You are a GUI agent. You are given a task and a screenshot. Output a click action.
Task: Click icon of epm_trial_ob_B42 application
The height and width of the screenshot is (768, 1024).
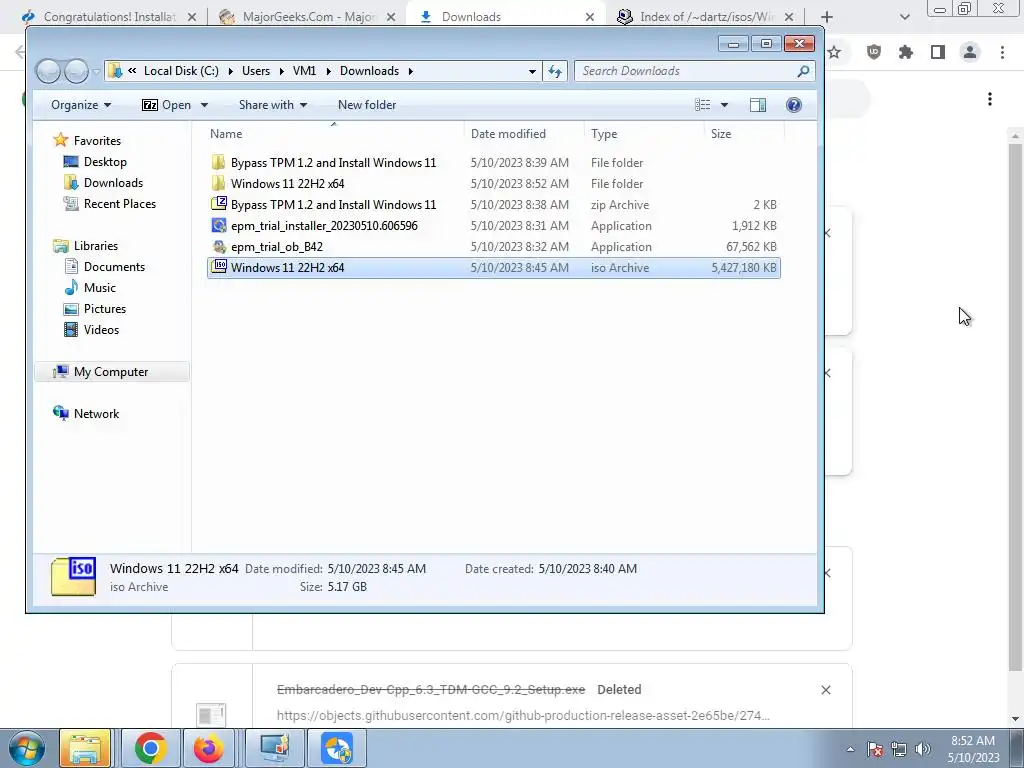219,246
